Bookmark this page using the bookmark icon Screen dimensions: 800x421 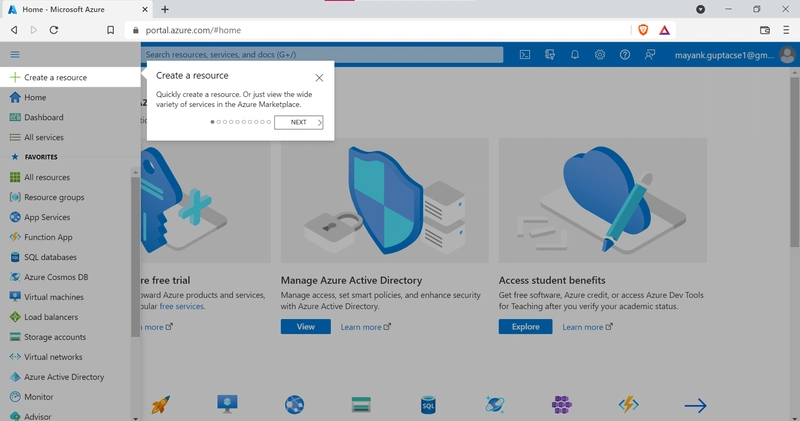click(110, 30)
